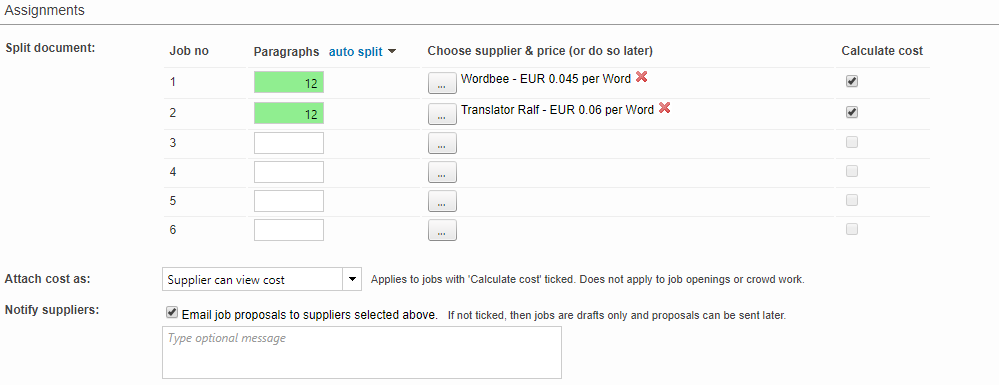Open the auto split dropdown
This screenshot has height=385, width=999.
click(392, 52)
